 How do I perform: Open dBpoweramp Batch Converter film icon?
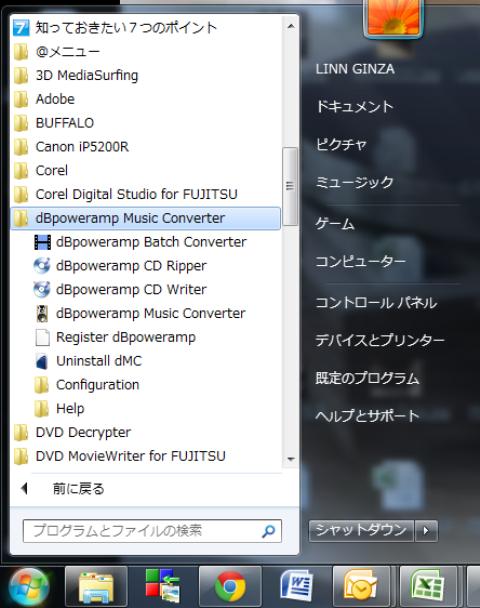click(42, 242)
